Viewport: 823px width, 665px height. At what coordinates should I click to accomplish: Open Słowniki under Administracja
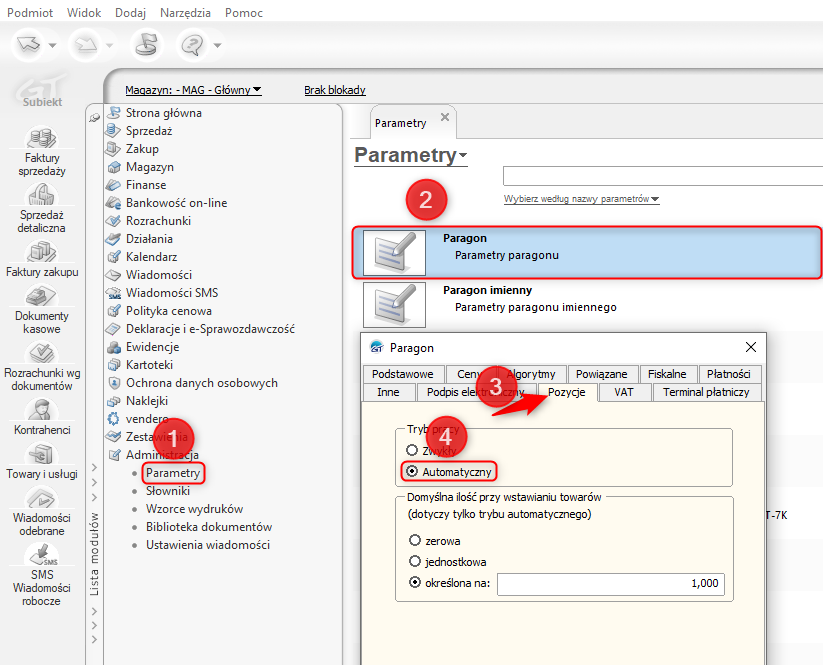[x=168, y=491]
